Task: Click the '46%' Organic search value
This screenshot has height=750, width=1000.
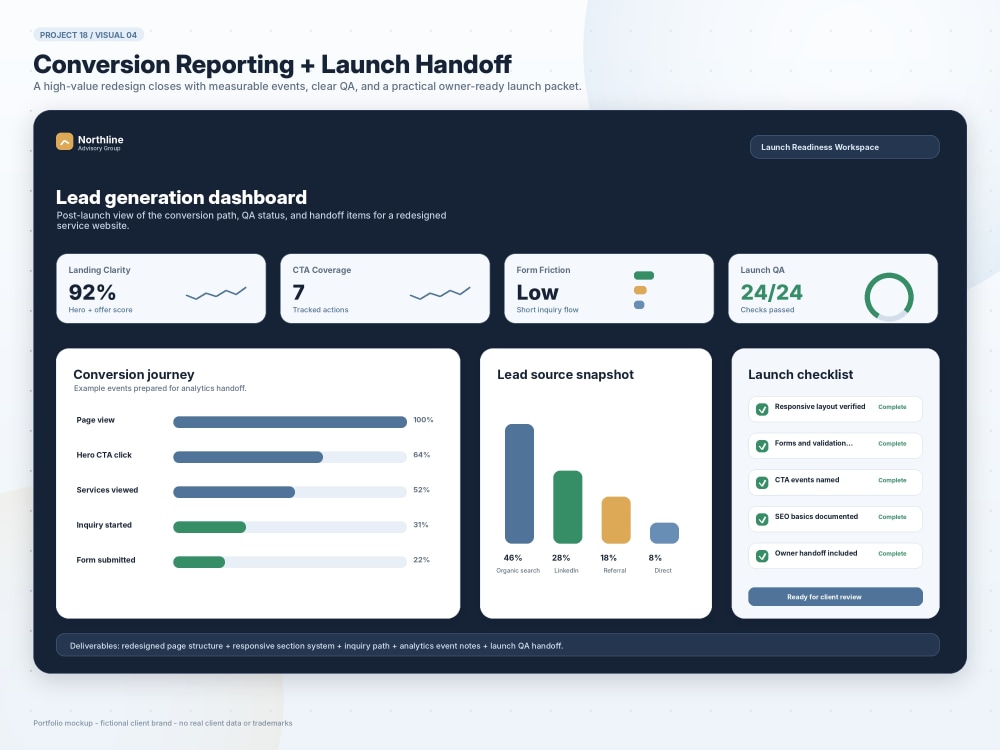Action: (513, 557)
